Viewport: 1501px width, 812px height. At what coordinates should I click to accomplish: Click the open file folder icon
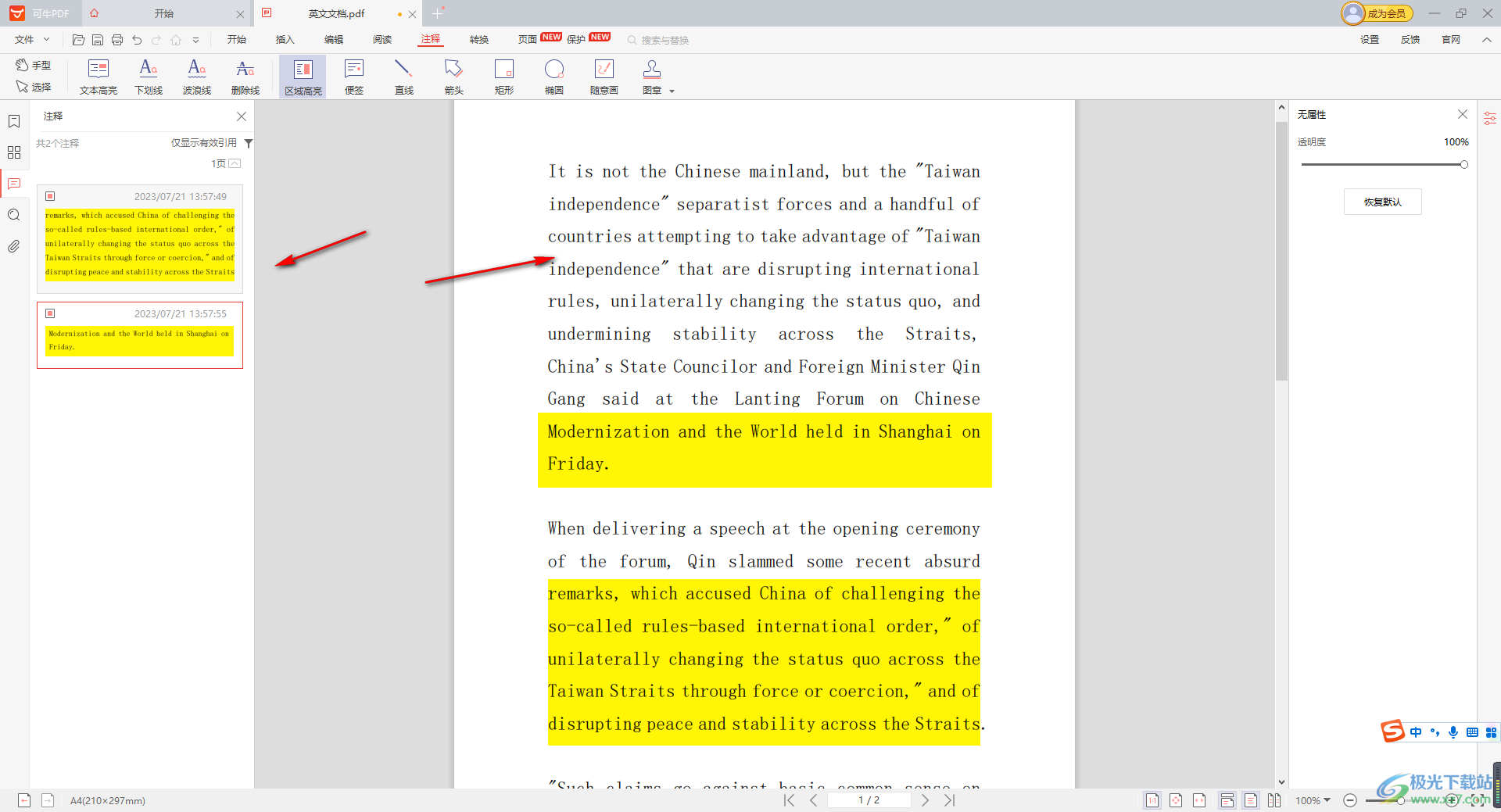click(x=78, y=40)
